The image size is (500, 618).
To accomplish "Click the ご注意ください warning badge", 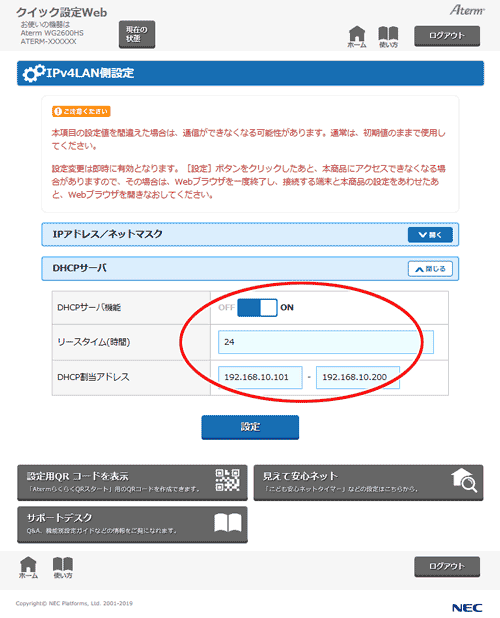I will click(81, 112).
